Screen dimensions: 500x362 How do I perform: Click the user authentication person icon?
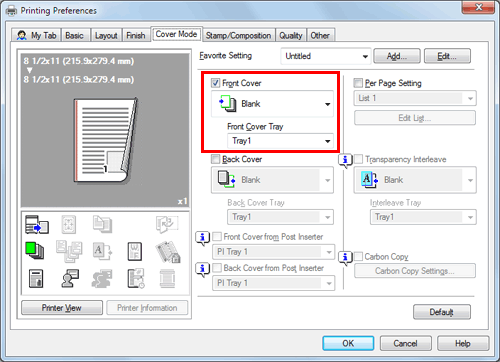[x=70, y=279]
